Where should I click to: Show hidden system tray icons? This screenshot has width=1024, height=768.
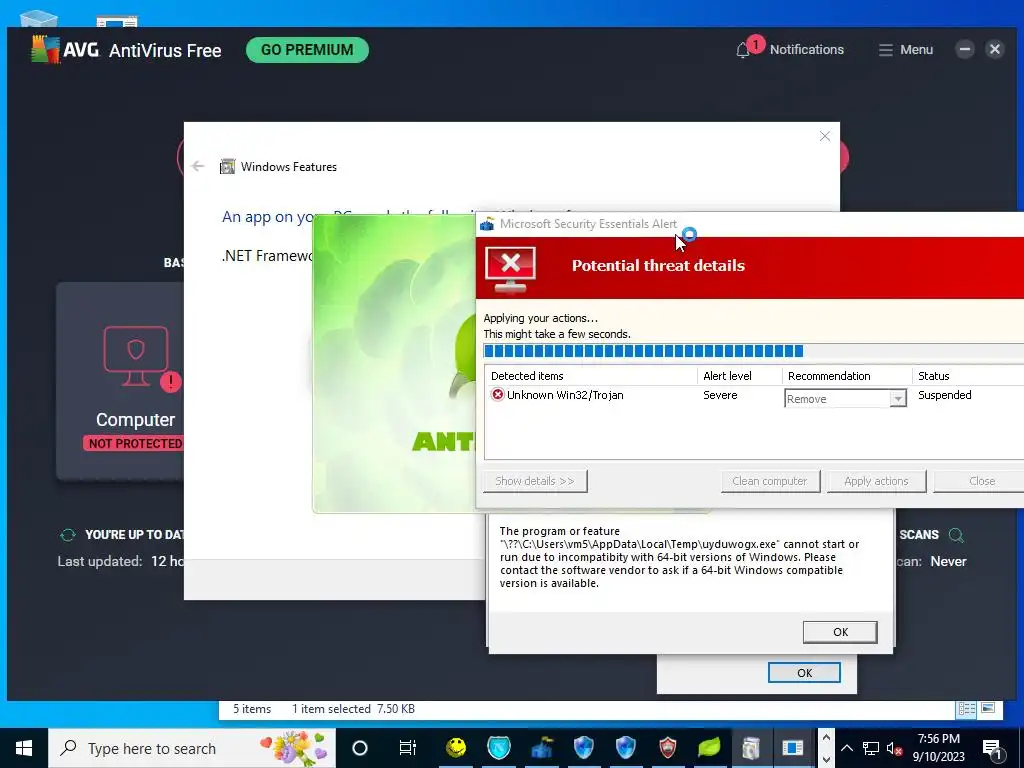(x=847, y=748)
